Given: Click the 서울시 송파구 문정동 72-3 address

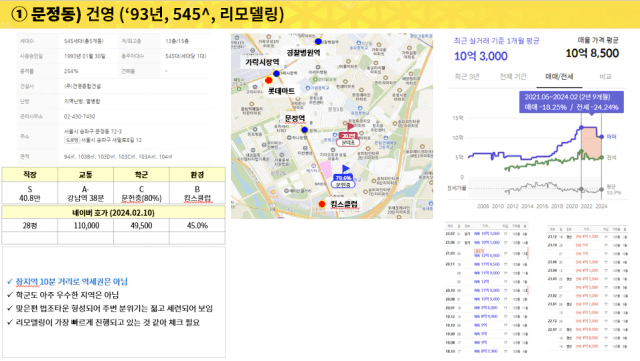Looking at the screenshot, I should click(x=93, y=131).
